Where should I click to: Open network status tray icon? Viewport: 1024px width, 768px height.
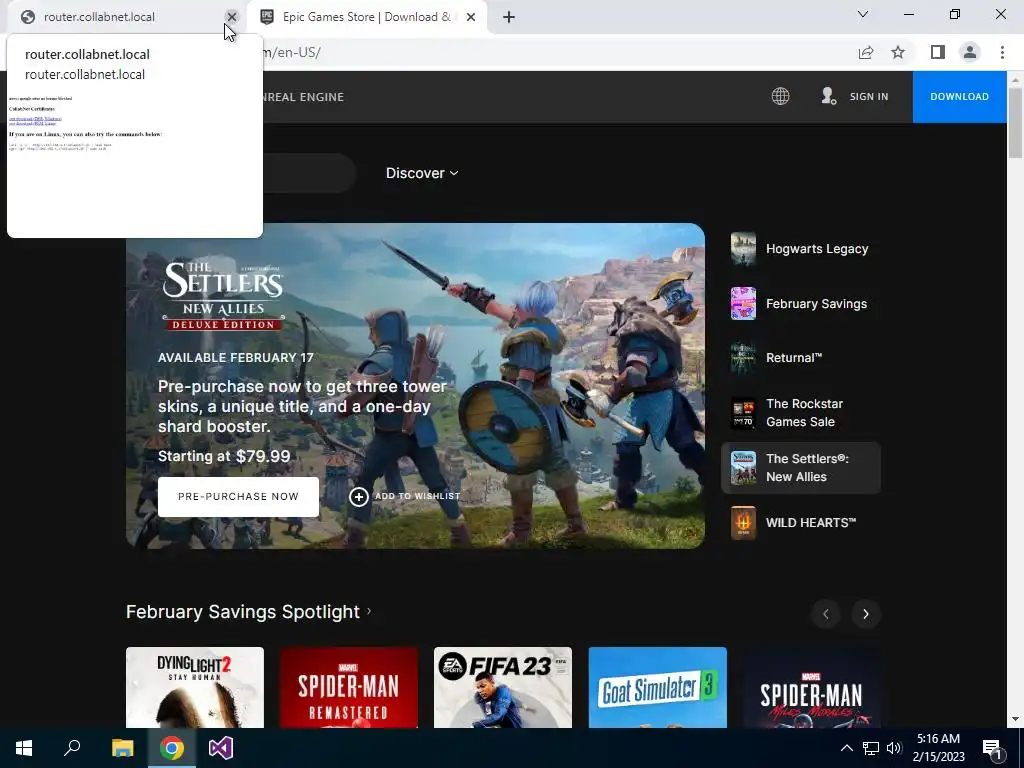(871, 748)
